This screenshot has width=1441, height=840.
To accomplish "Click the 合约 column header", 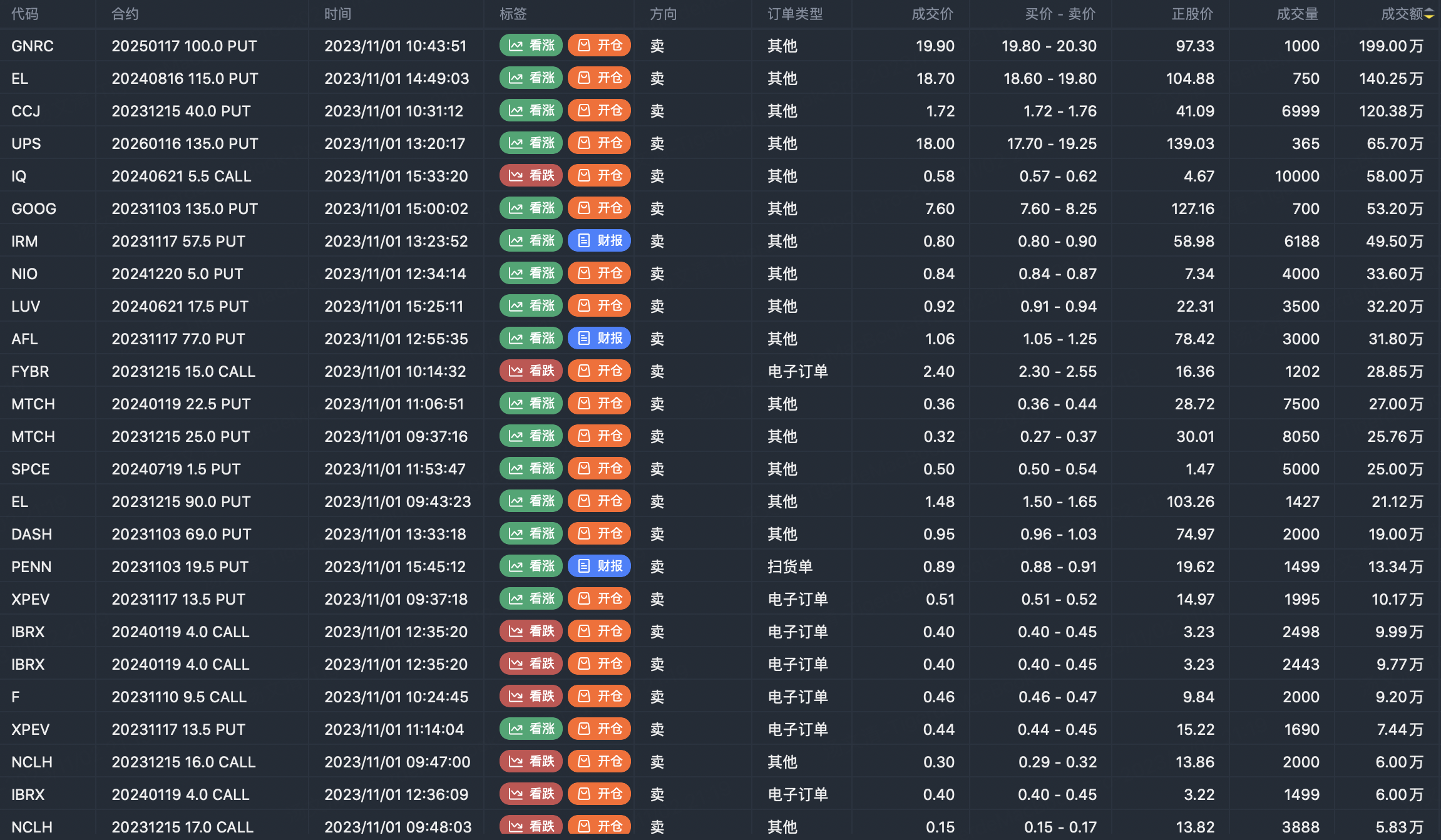I will [125, 14].
